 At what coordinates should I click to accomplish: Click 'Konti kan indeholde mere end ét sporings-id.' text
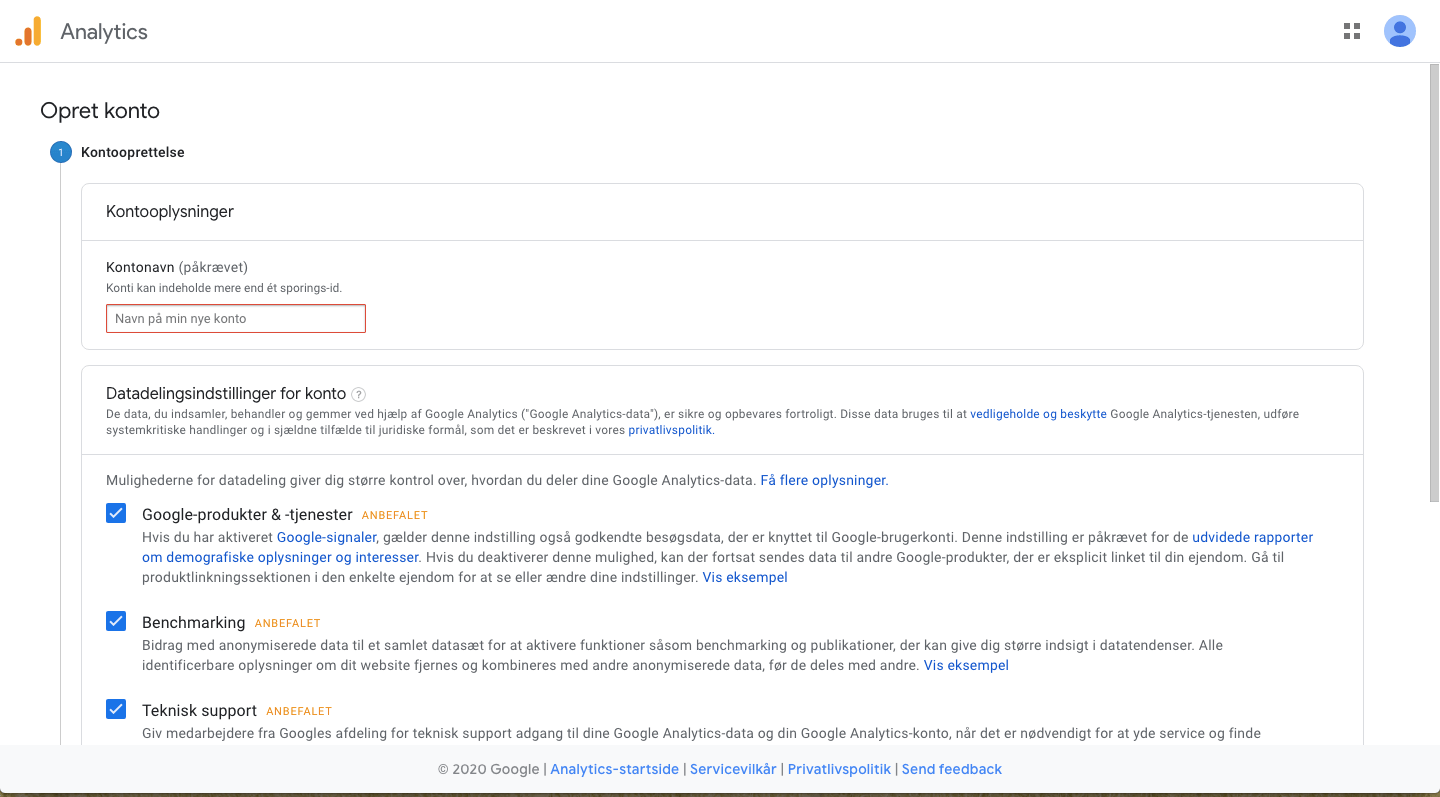[224, 288]
